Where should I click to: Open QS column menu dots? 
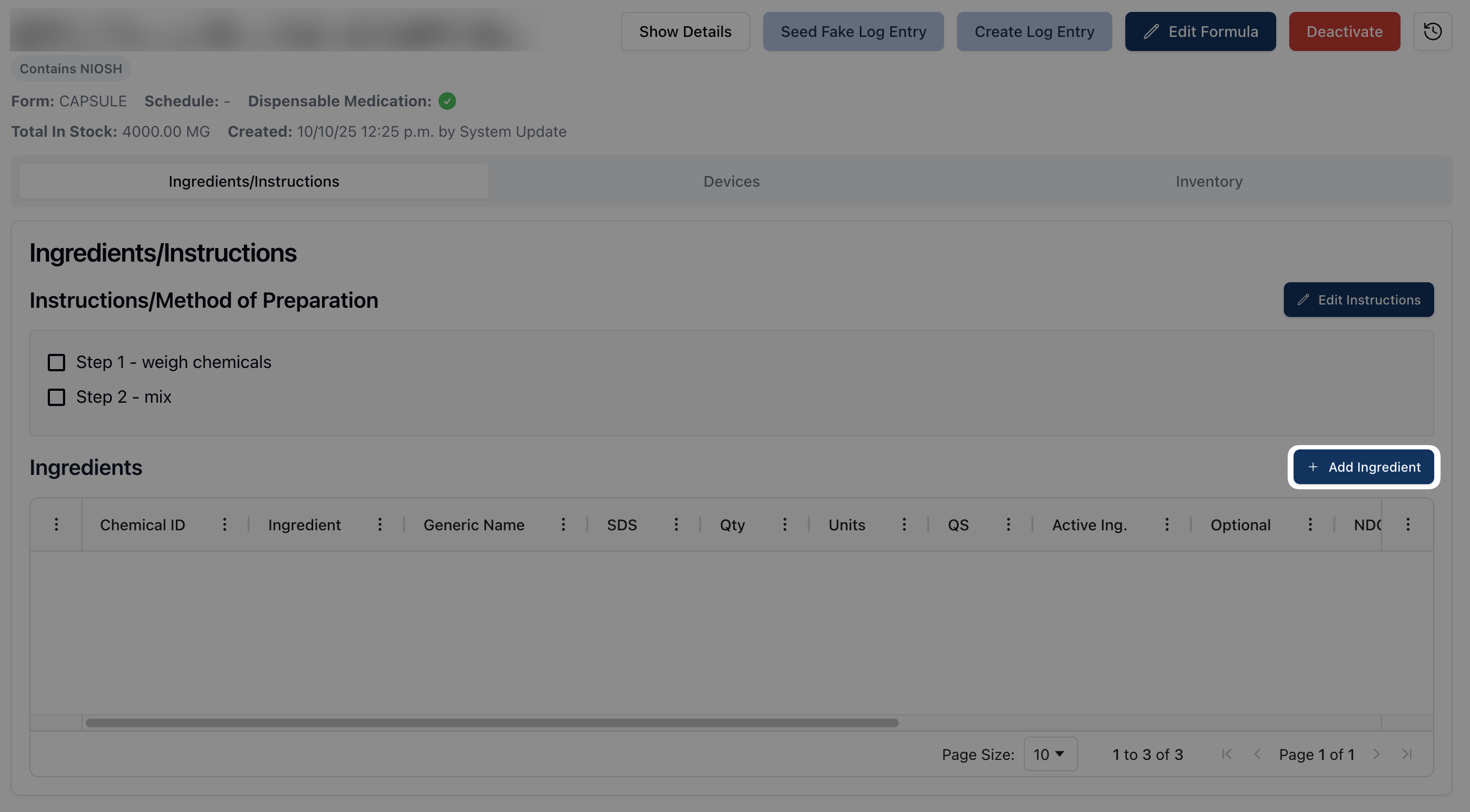pyautogui.click(x=1009, y=524)
